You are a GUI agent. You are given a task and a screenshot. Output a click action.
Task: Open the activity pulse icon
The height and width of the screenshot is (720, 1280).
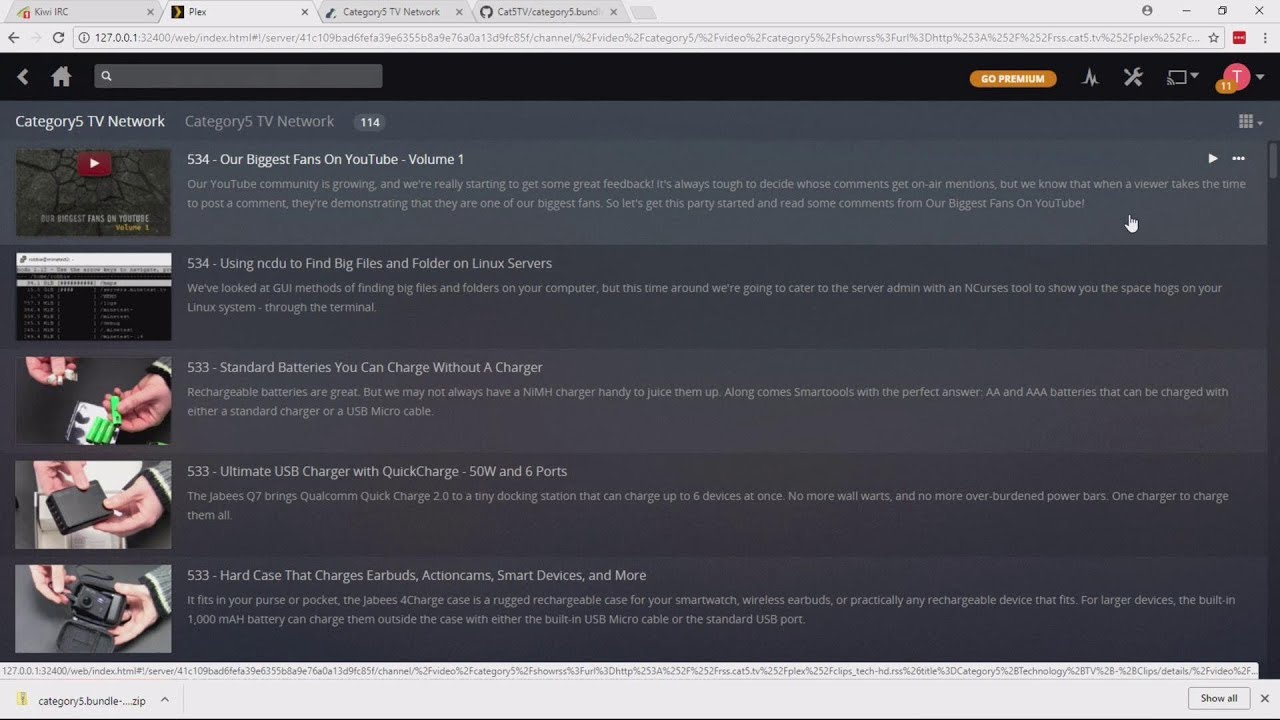(x=1090, y=77)
